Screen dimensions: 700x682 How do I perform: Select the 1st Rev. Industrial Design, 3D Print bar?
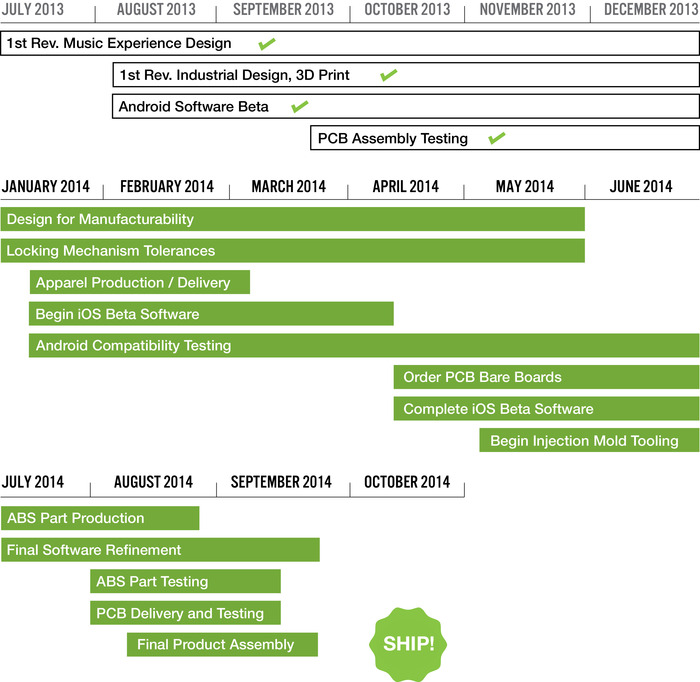(406, 75)
